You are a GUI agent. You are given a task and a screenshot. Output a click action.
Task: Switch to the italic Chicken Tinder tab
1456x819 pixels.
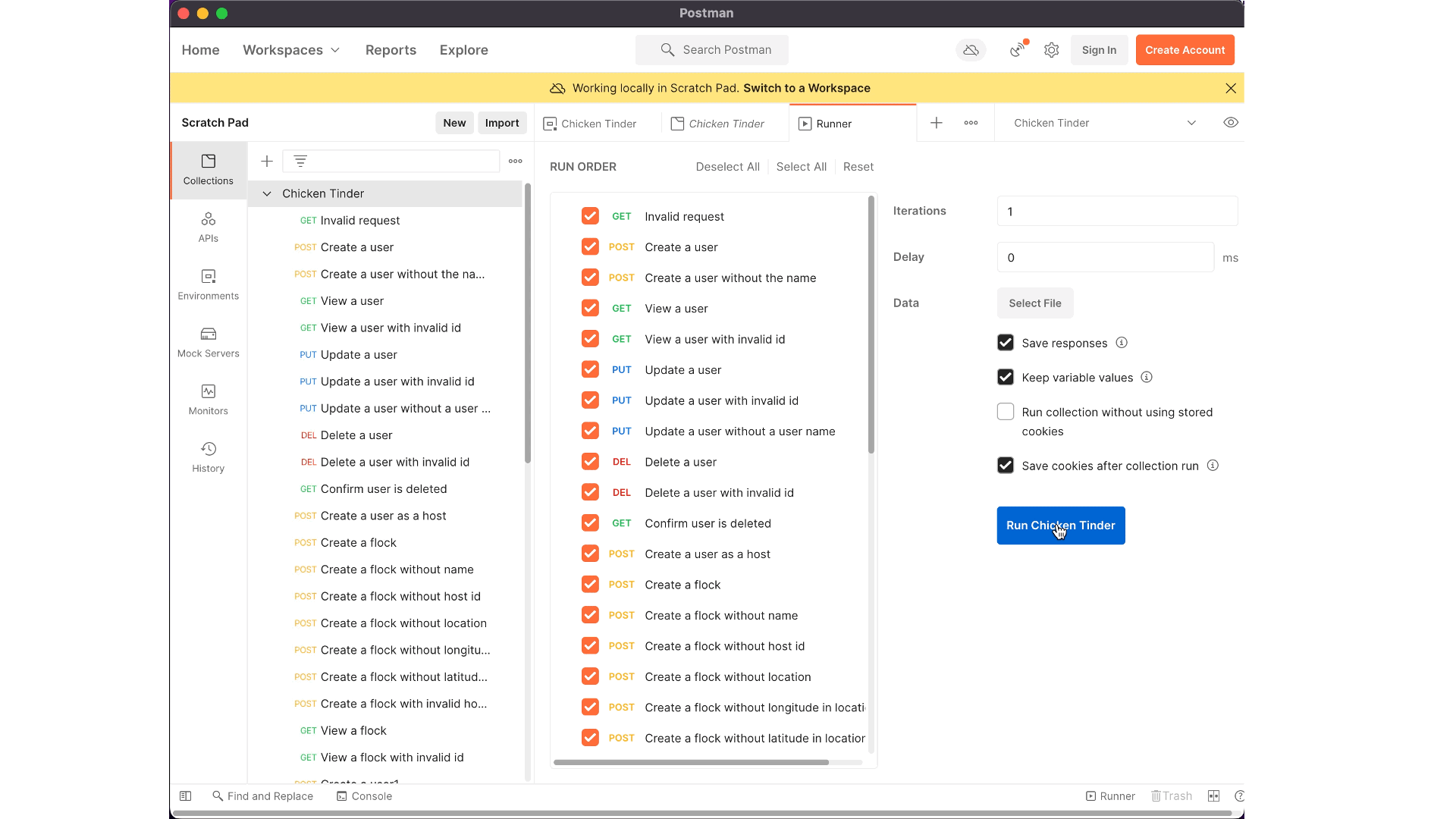tap(726, 124)
